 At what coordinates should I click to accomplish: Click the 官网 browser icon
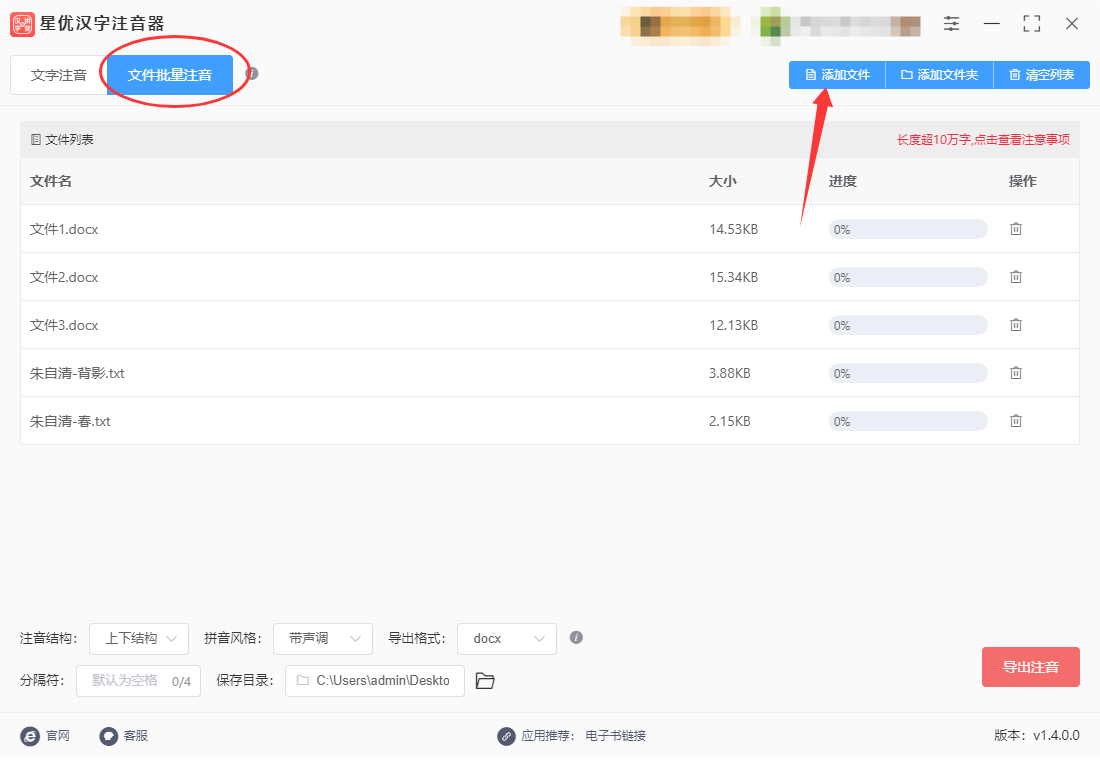(x=30, y=736)
